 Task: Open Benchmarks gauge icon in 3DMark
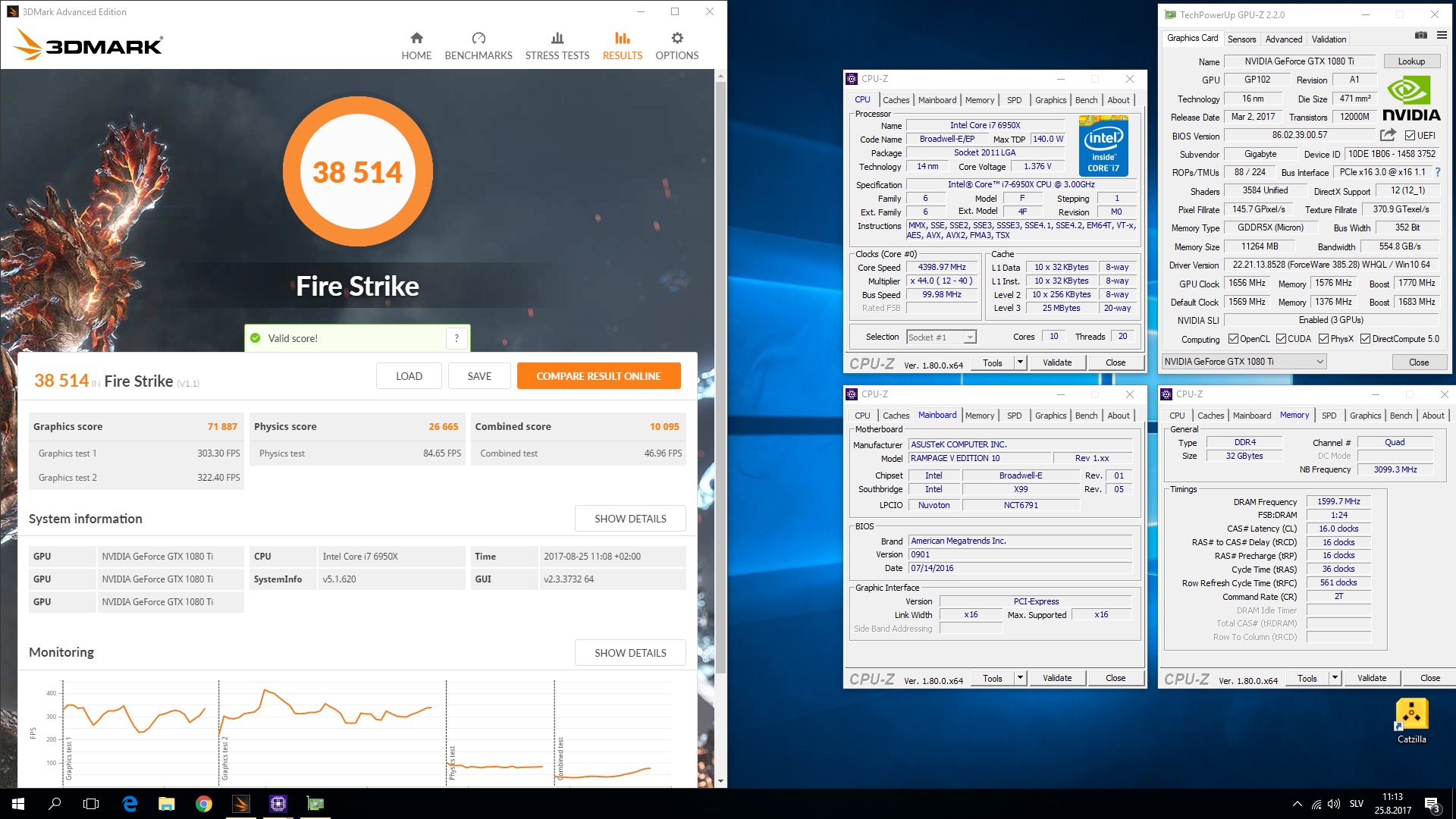coord(479,38)
